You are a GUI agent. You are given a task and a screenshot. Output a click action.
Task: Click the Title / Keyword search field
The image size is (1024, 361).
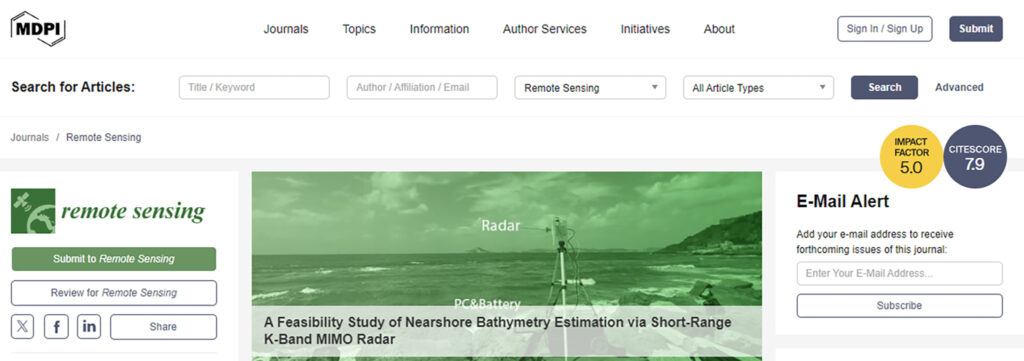(x=254, y=87)
